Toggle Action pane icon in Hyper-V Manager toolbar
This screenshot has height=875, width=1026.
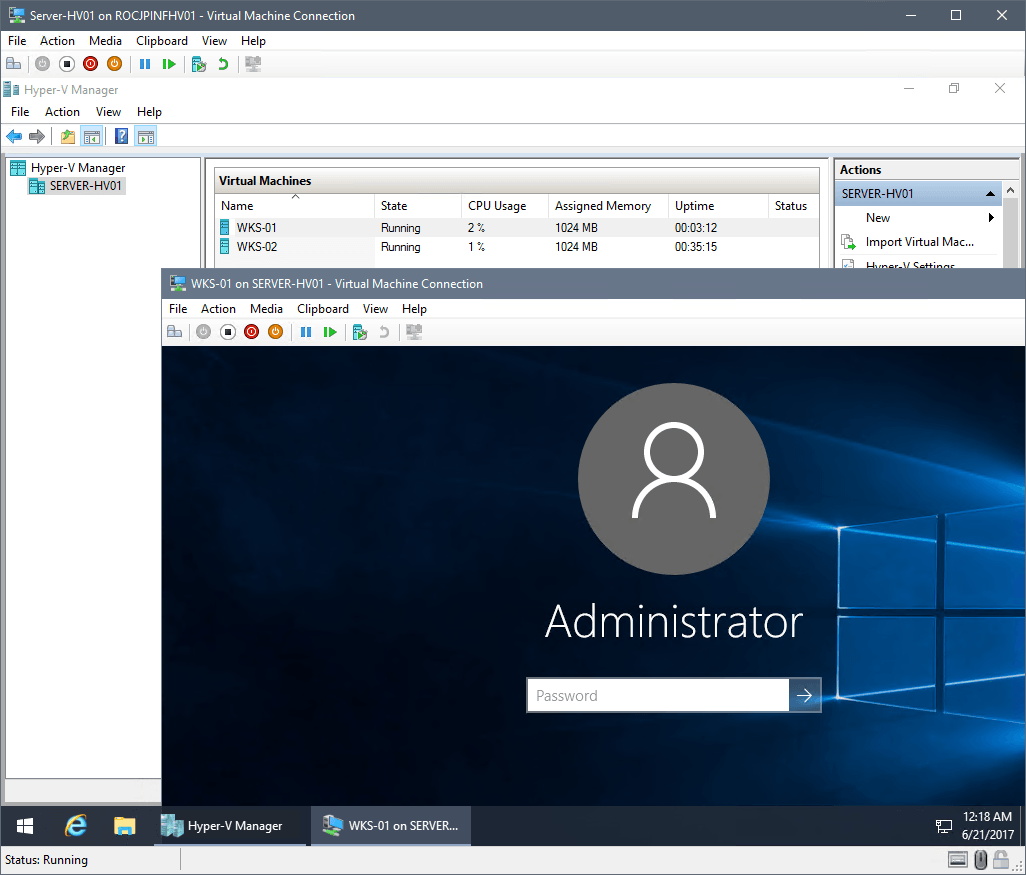tap(146, 137)
